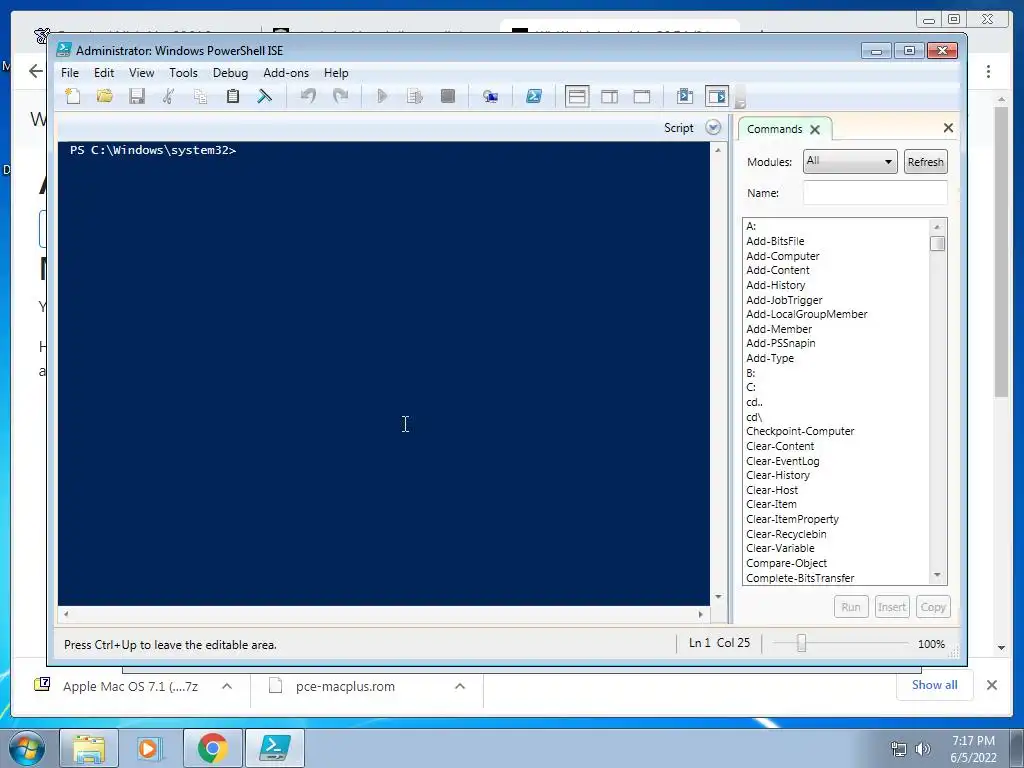Open the Help menu

point(336,72)
